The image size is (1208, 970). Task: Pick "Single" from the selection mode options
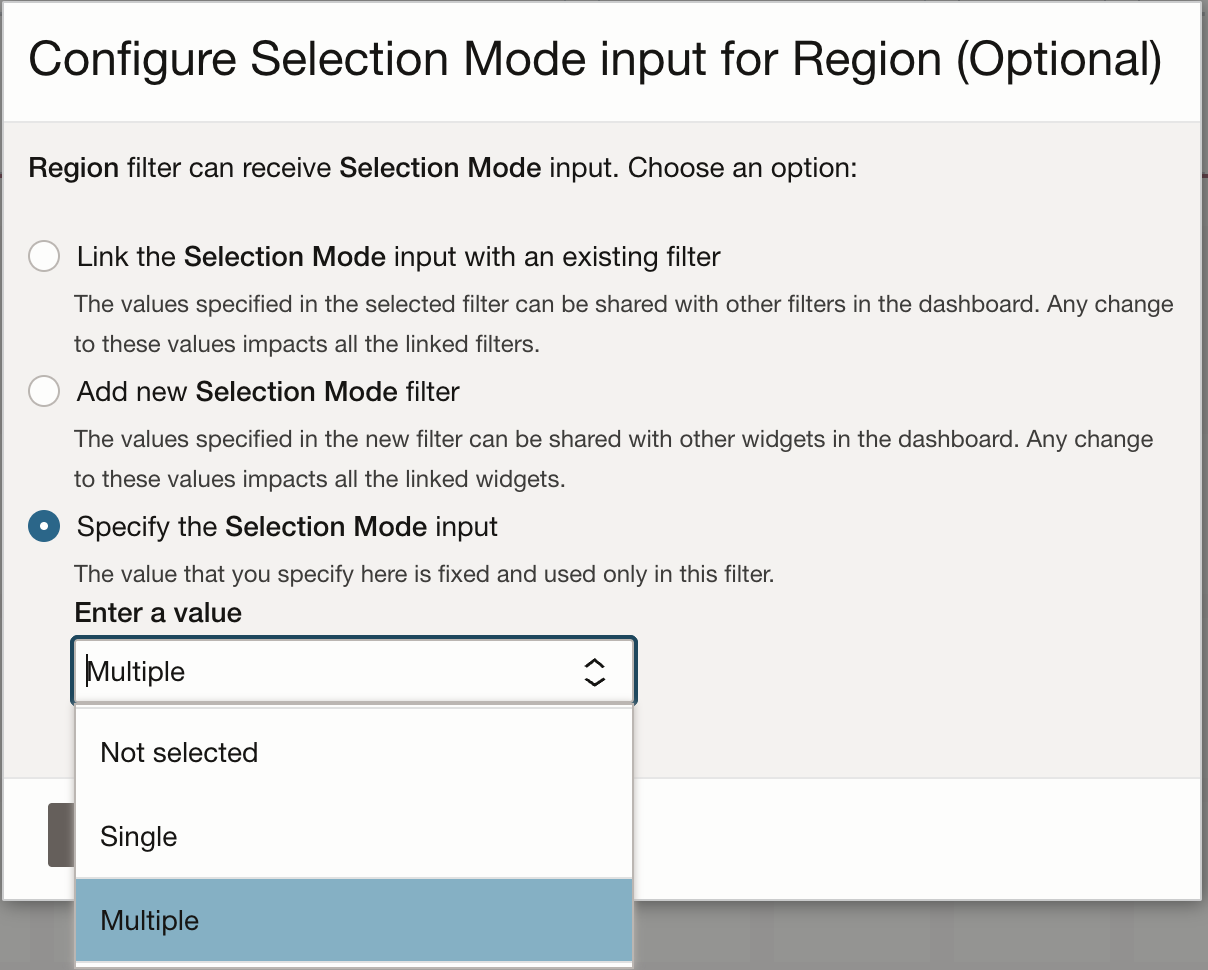(138, 836)
